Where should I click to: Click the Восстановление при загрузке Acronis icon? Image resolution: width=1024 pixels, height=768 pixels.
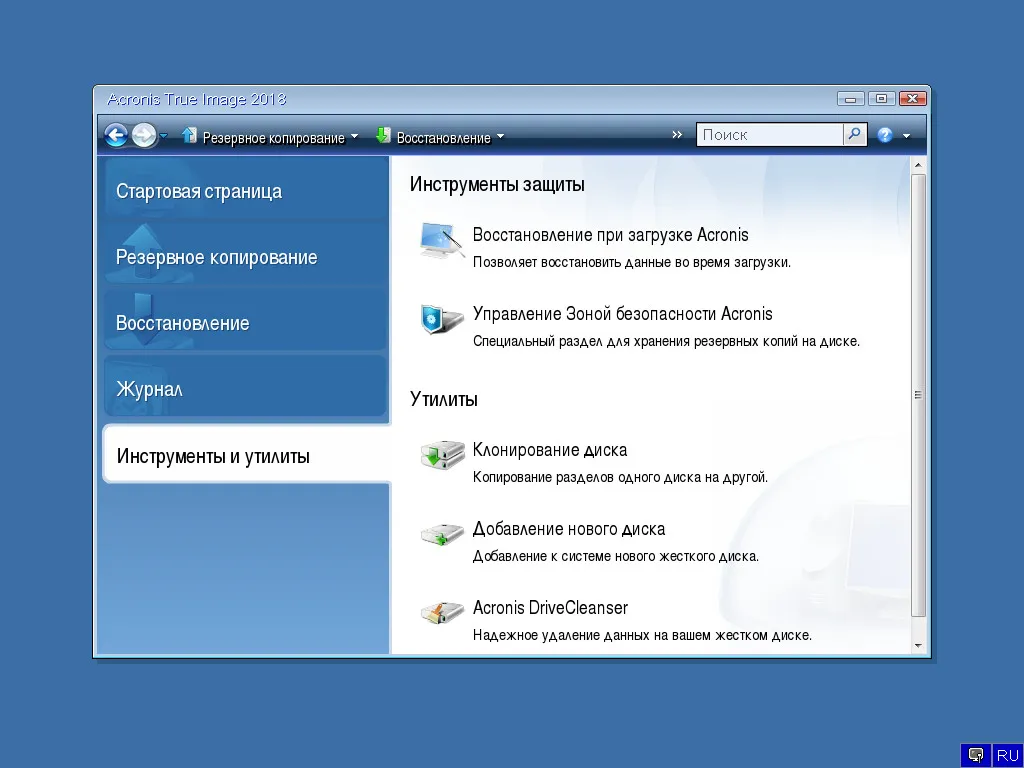tap(442, 240)
